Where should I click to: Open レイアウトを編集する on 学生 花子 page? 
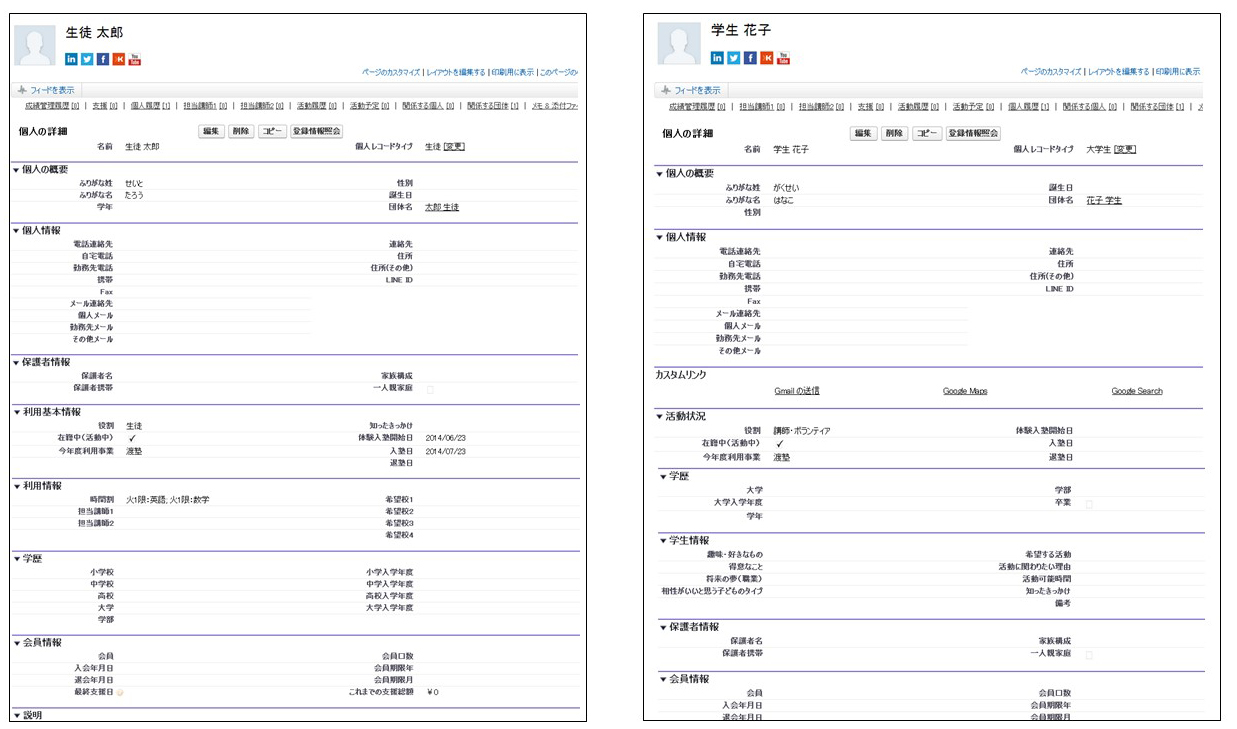click(x=1117, y=72)
